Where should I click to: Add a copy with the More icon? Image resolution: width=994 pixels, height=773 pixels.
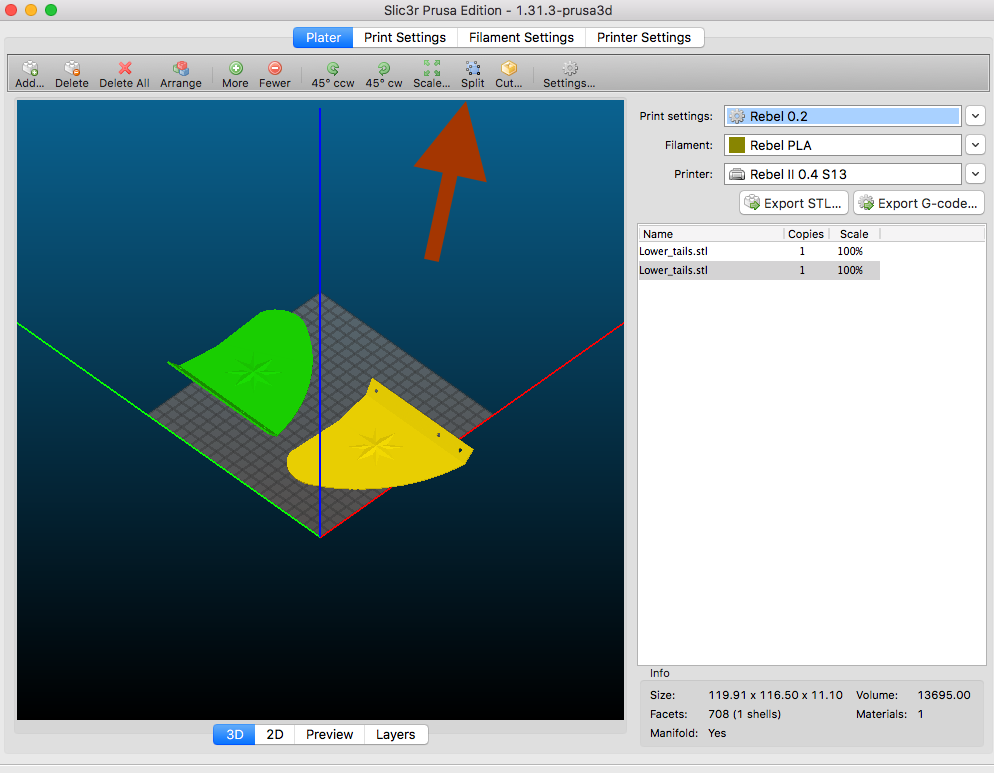(235, 69)
